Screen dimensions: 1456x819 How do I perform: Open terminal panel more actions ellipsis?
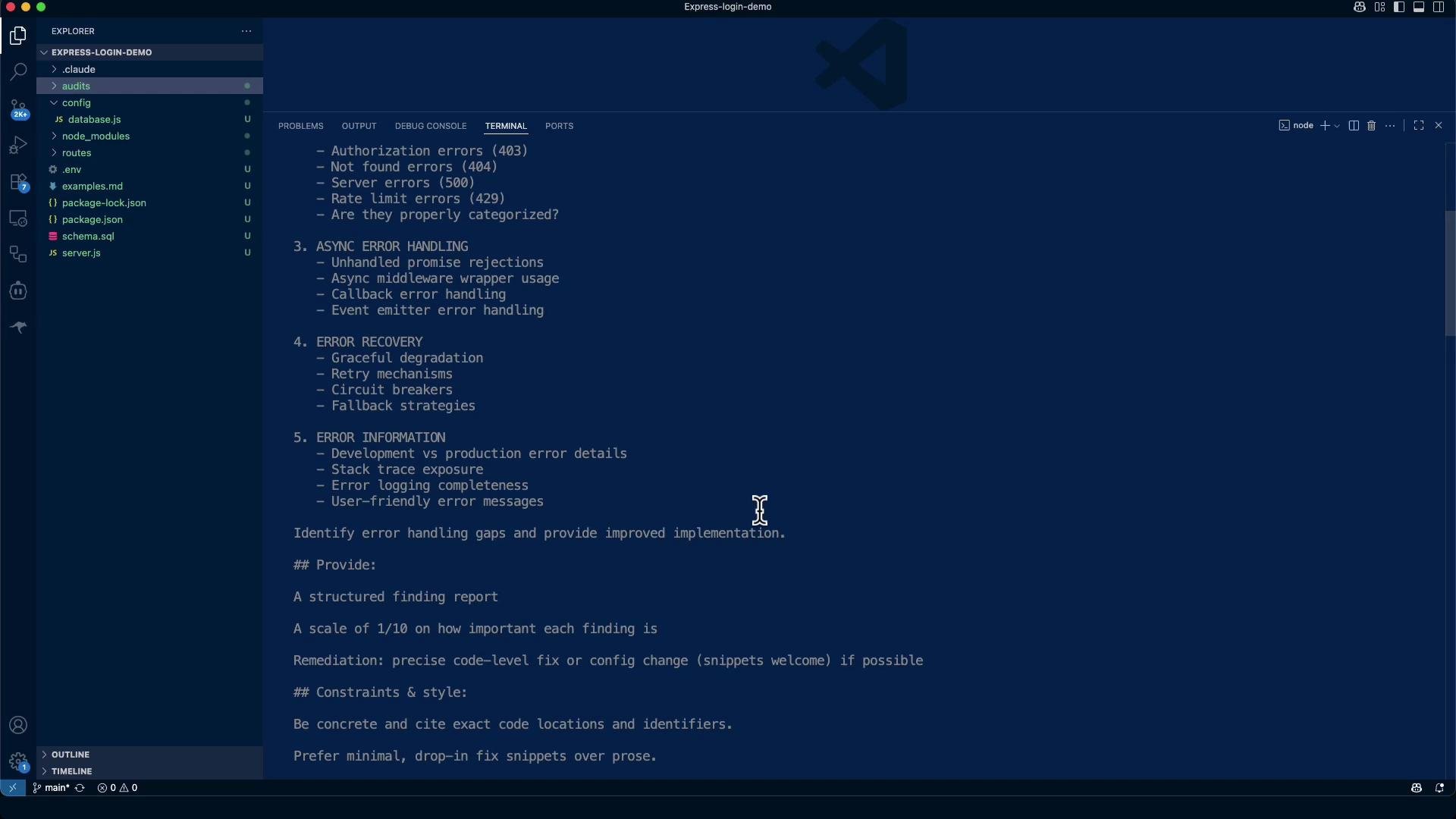[1390, 126]
